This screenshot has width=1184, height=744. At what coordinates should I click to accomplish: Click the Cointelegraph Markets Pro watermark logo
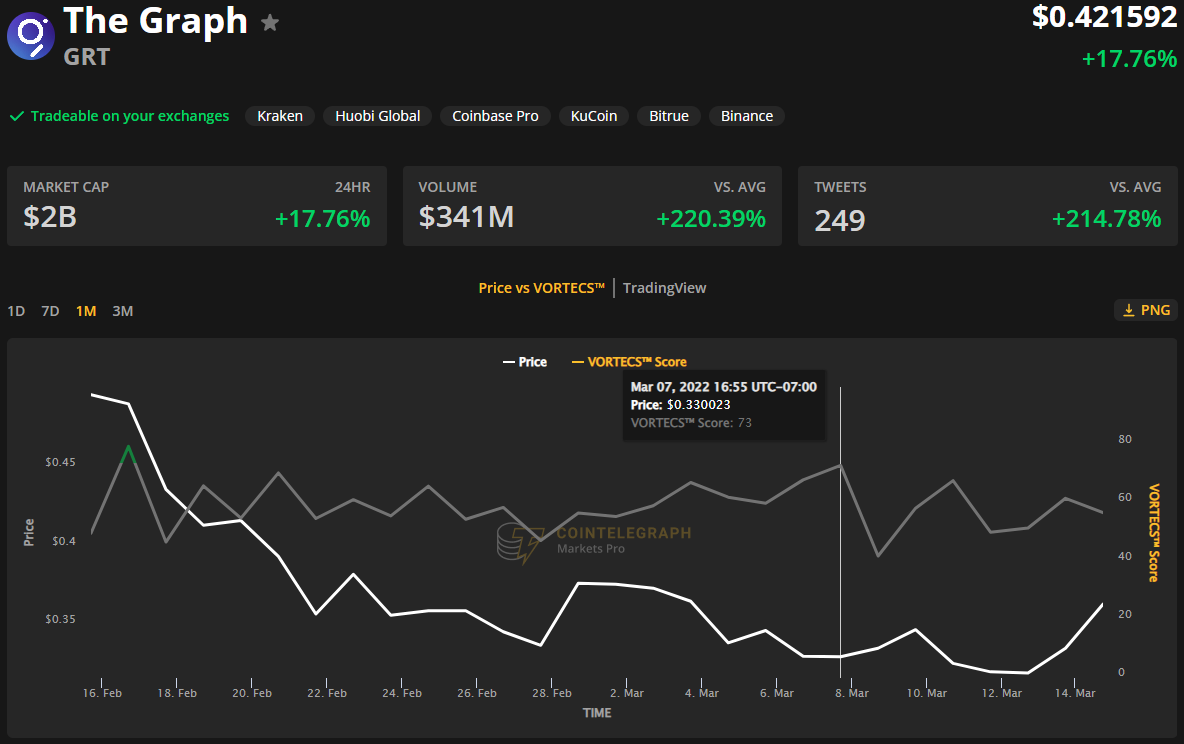point(515,543)
